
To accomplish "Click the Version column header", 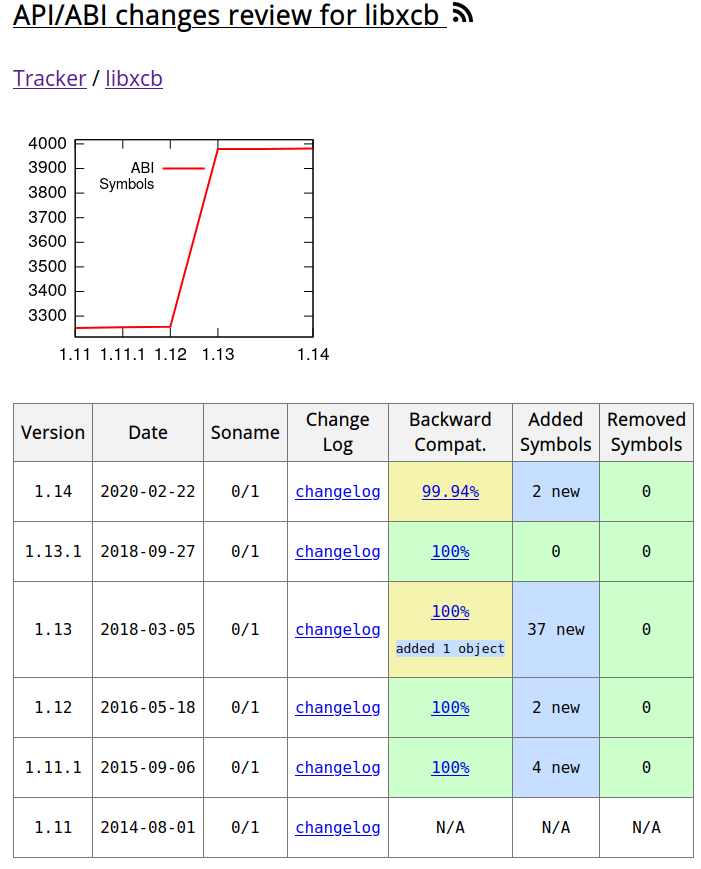I will 53,432.
